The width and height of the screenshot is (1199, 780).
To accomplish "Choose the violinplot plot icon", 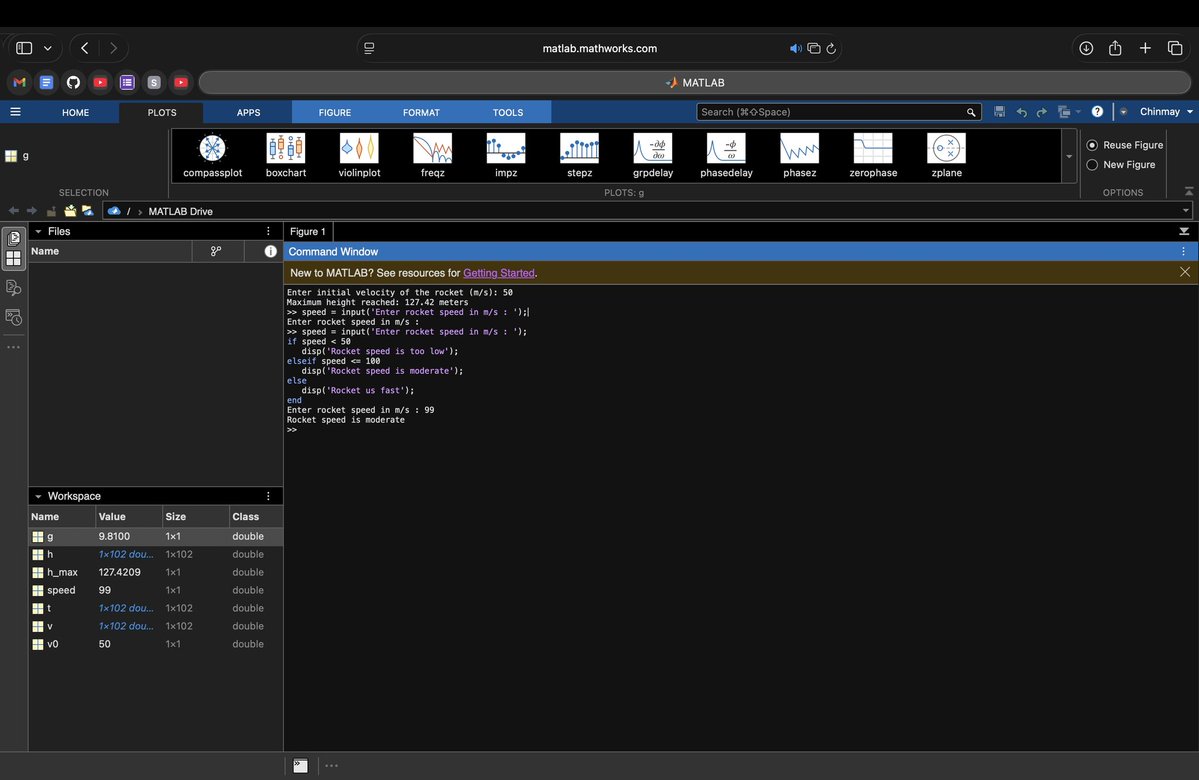I will point(359,155).
